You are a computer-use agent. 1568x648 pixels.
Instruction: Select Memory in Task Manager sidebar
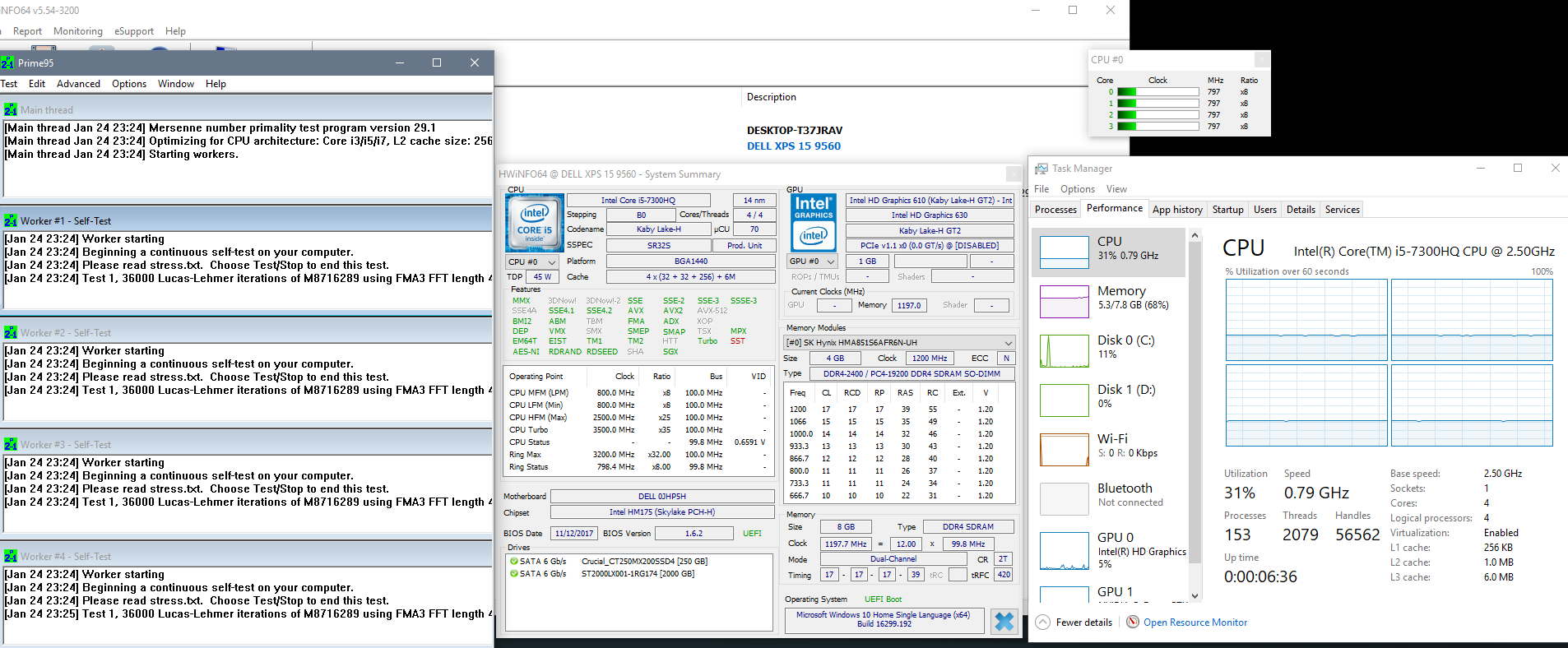point(1108,301)
